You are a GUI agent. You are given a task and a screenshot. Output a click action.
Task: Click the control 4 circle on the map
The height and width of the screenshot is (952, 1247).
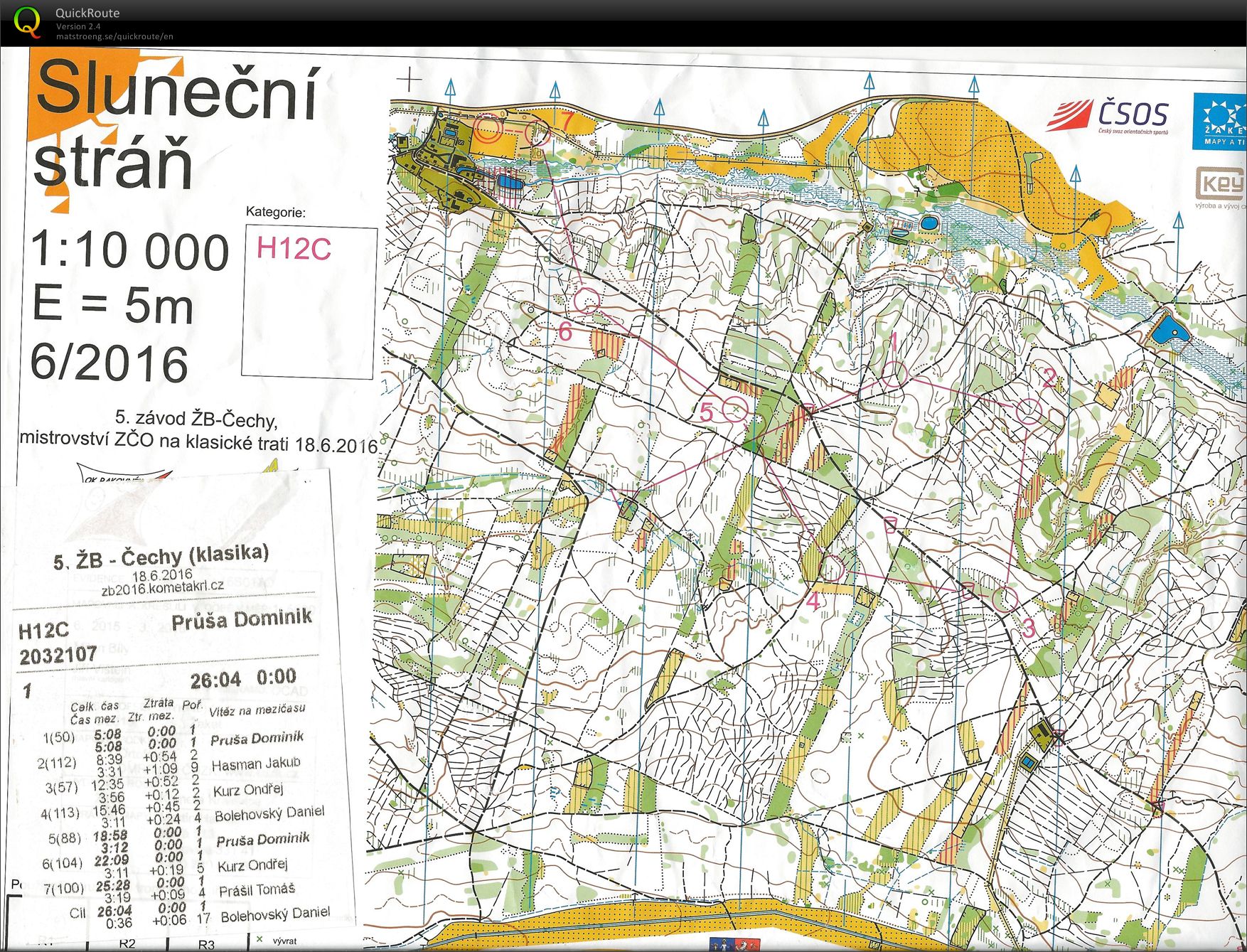point(832,568)
